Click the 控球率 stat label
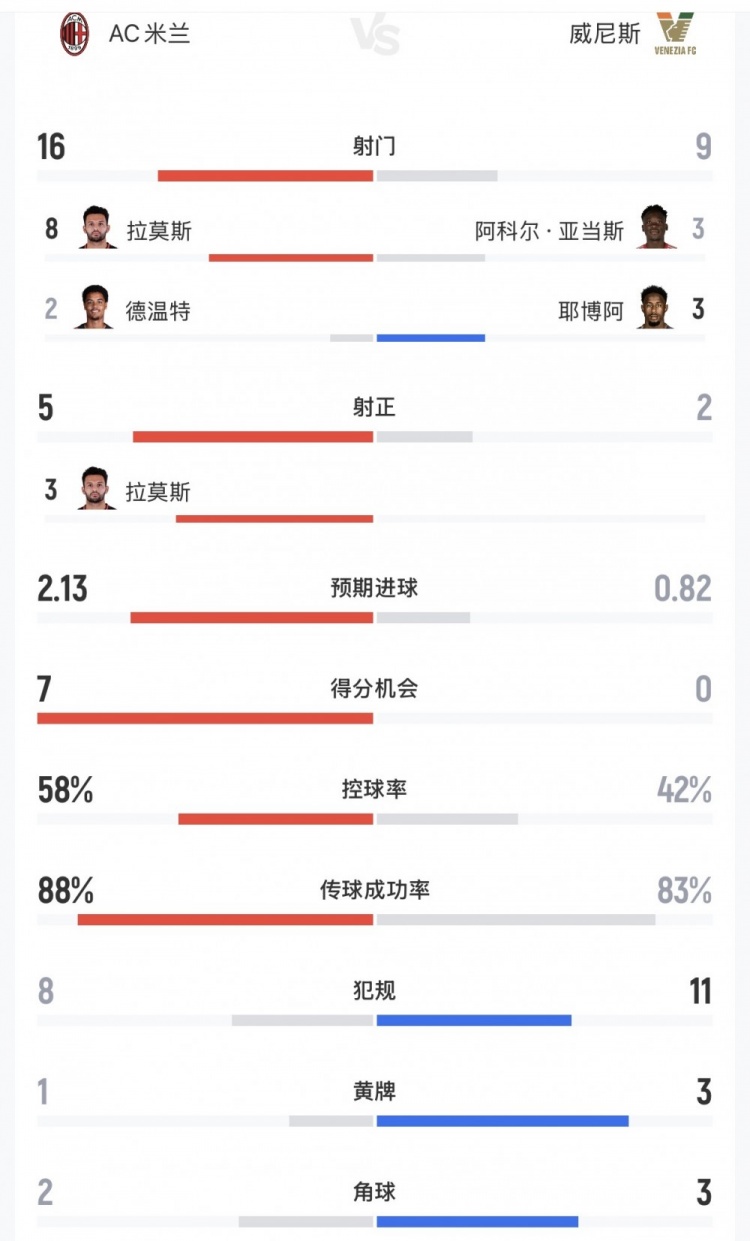The width and height of the screenshot is (750, 1241). pyautogui.click(x=375, y=789)
